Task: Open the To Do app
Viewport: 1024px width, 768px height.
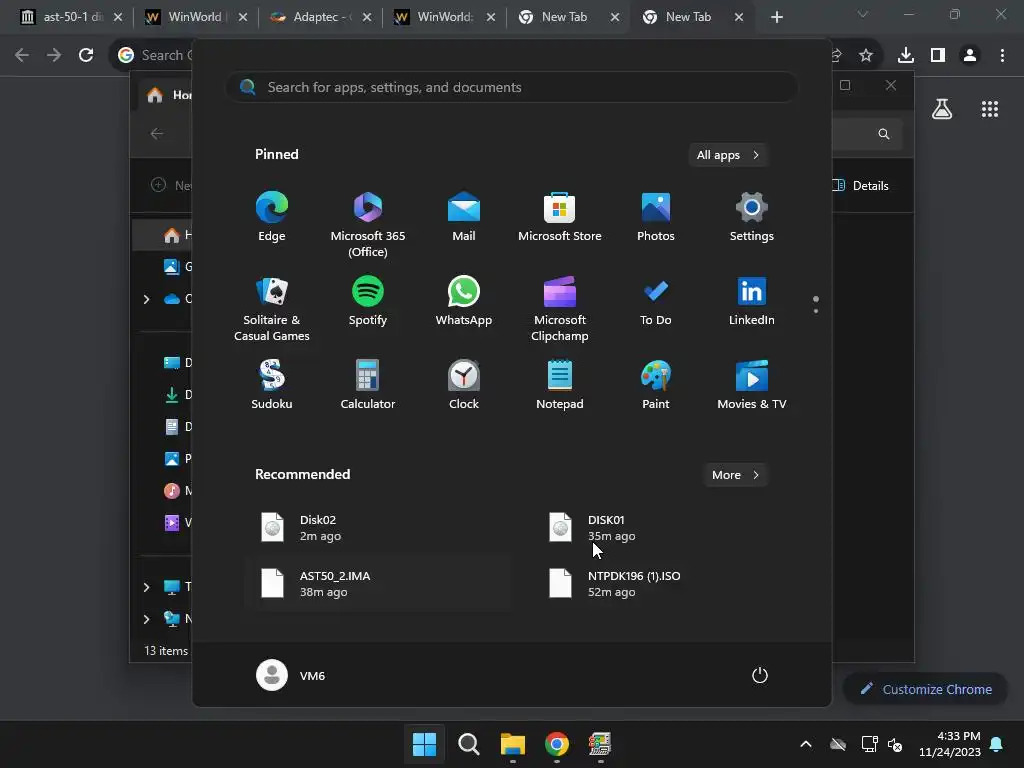Action: [656, 302]
